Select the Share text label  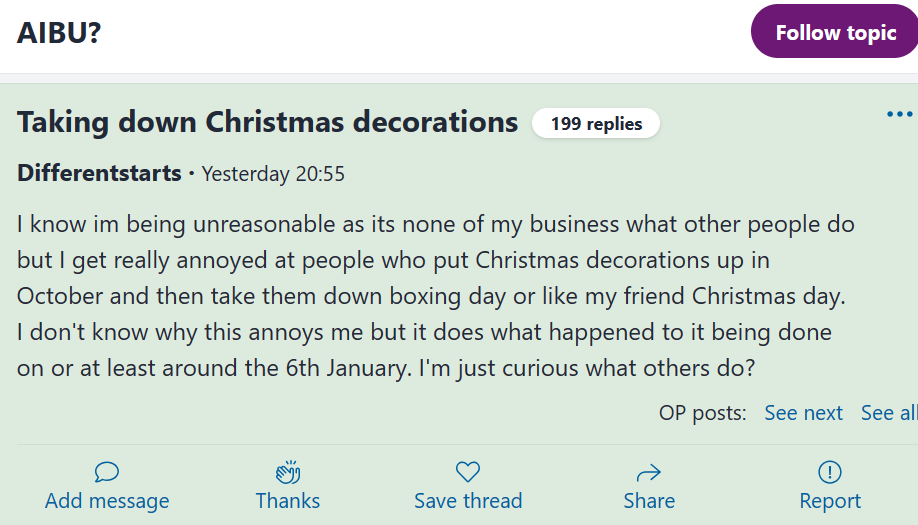tap(649, 501)
